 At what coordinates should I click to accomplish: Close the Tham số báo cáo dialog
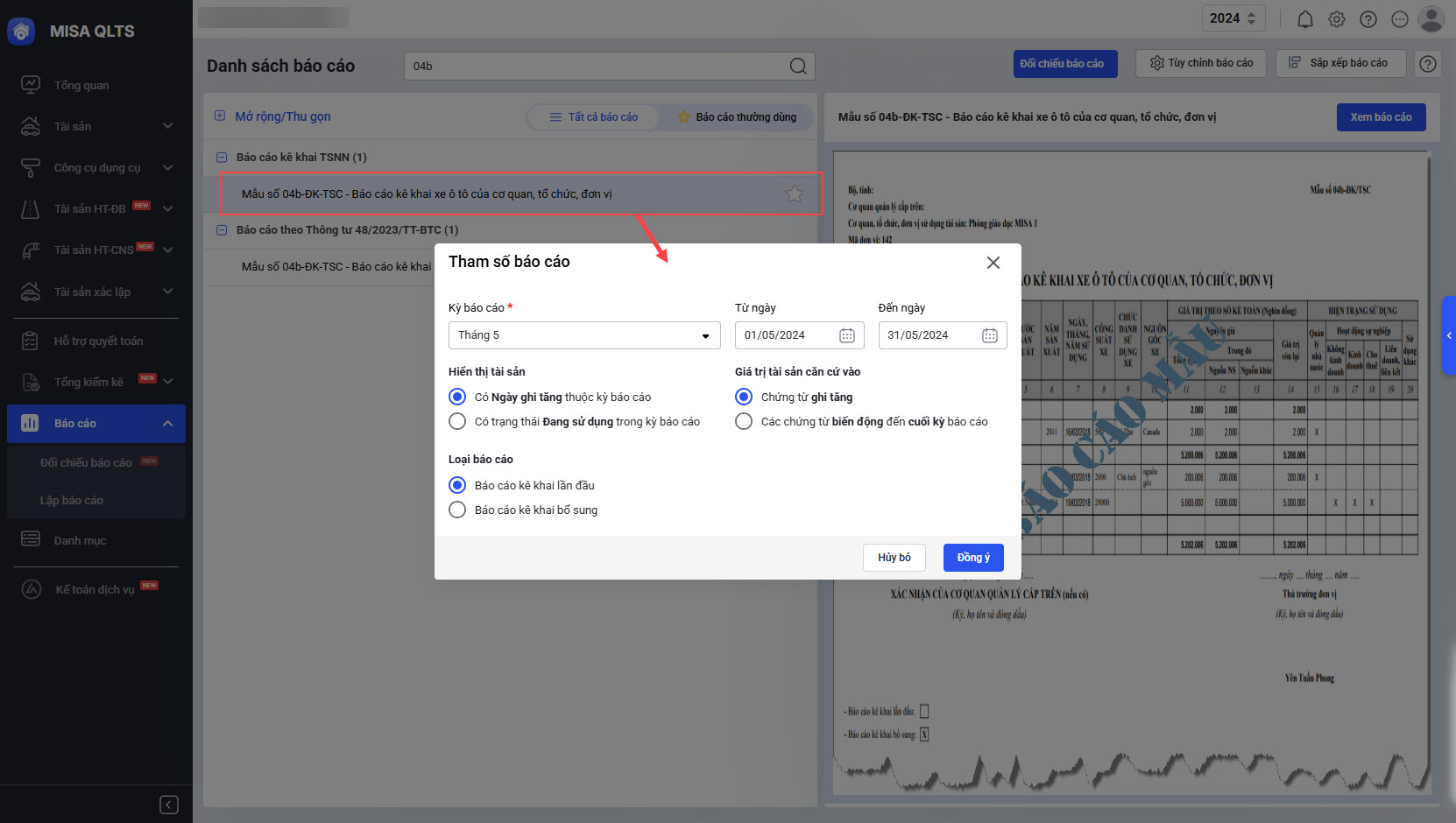(993, 263)
